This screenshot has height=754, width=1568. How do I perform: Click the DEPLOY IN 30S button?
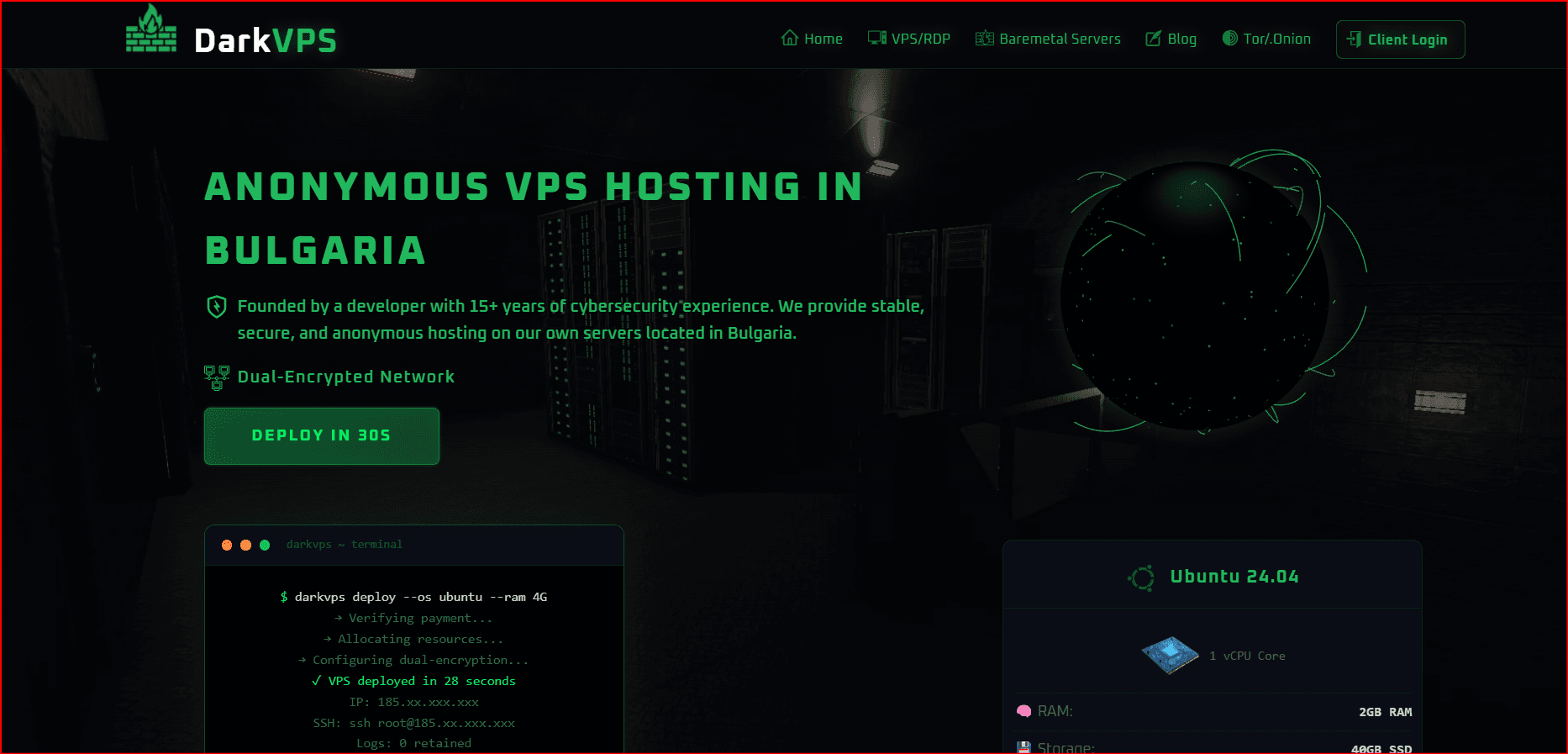[x=322, y=436]
